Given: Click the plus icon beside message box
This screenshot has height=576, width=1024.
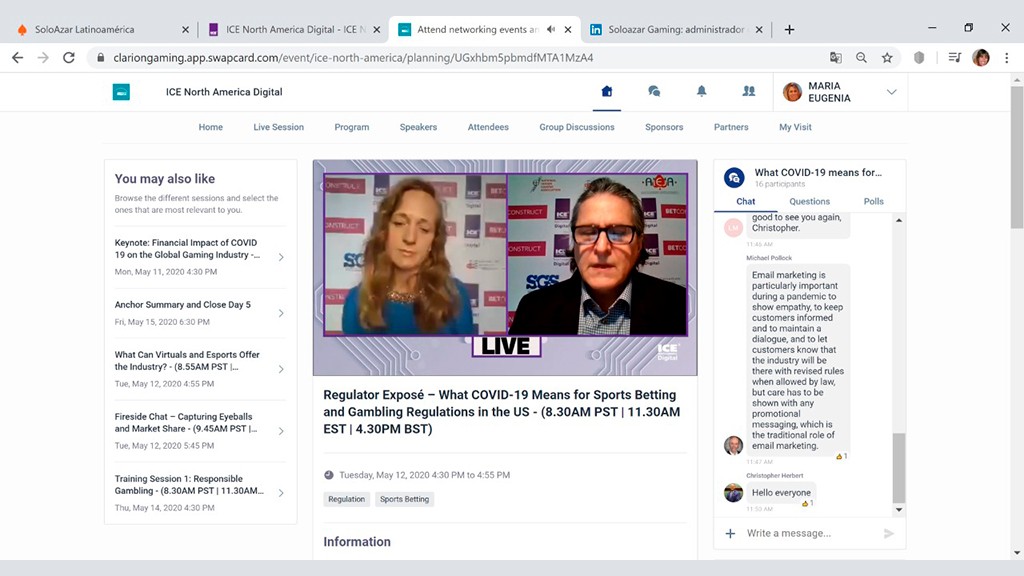Looking at the screenshot, I should coord(730,534).
